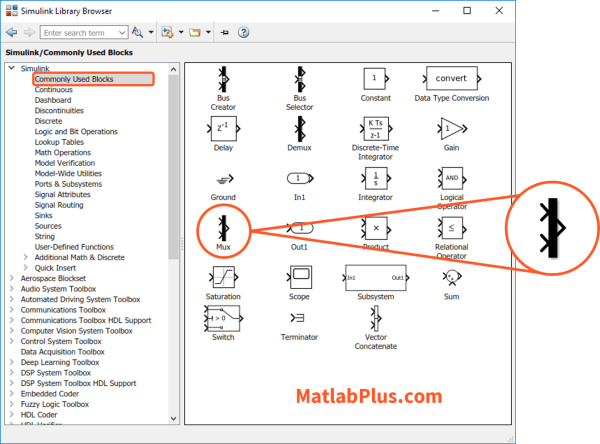Expand the Additional Math & Discrete node
Image resolution: width=600 pixels, height=444 pixels.
point(25,257)
